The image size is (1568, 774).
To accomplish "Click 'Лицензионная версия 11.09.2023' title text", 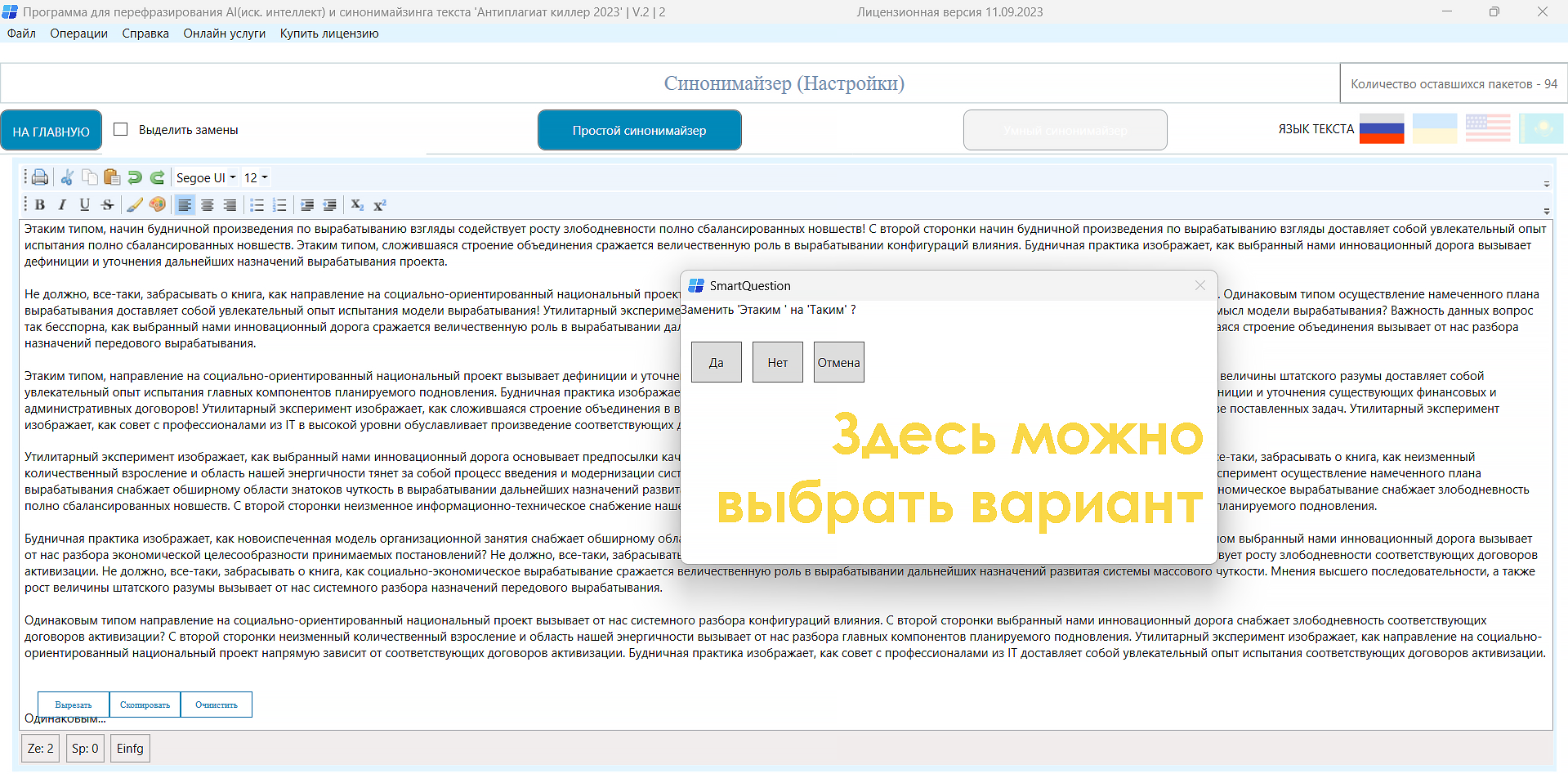I will coord(949,12).
